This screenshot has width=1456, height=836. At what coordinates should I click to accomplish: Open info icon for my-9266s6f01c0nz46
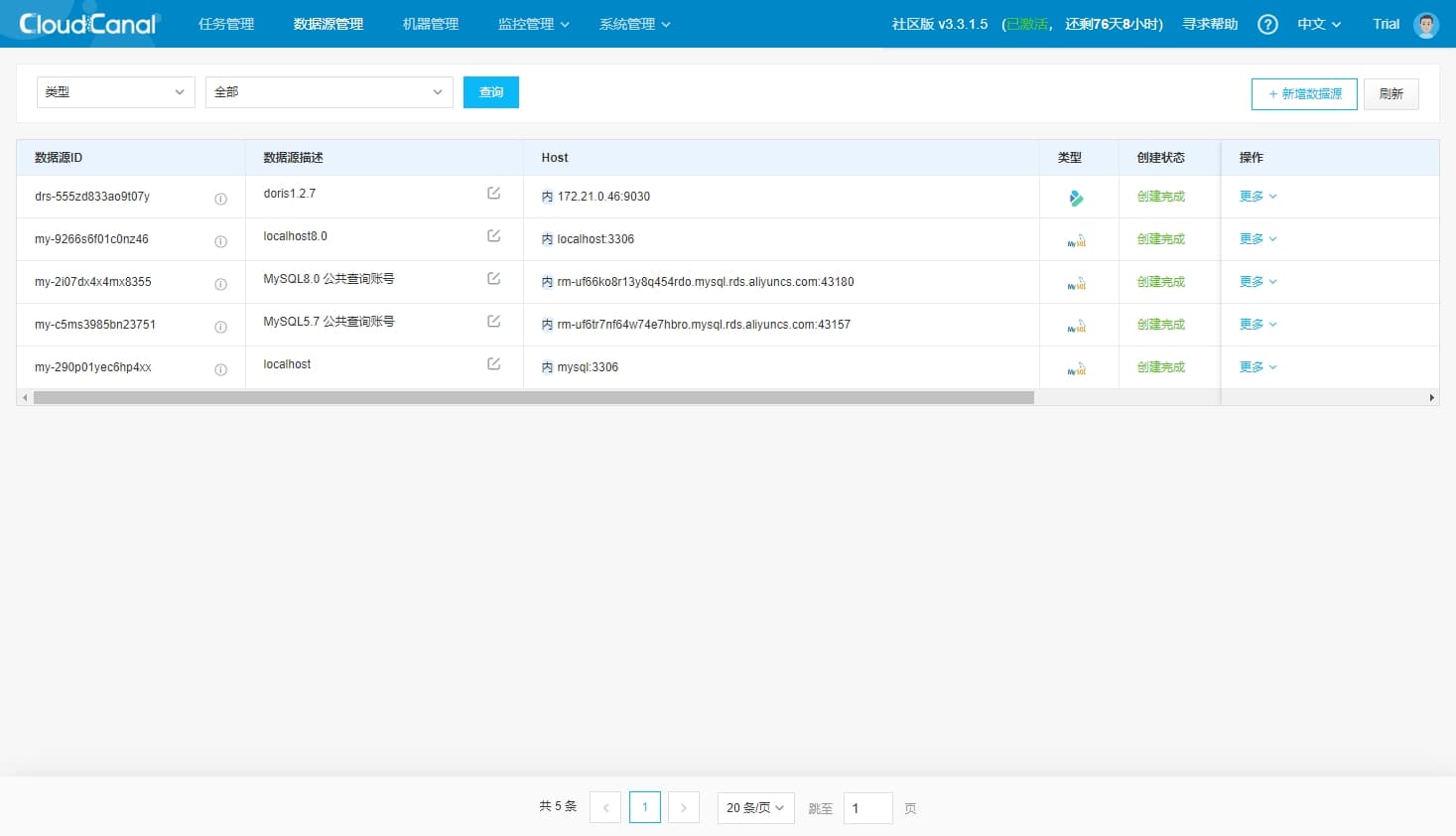[221, 241]
